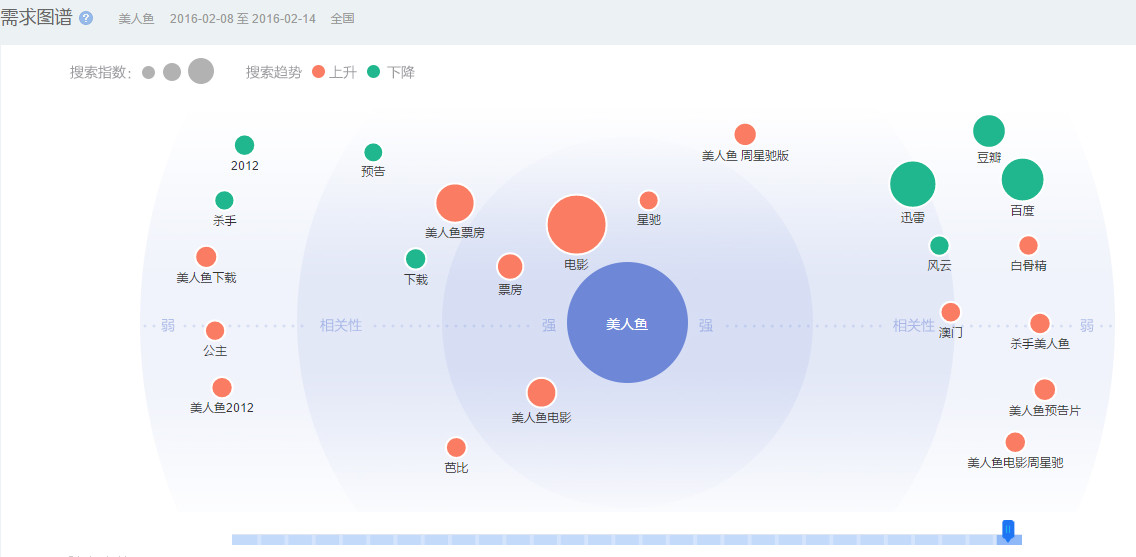This screenshot has height=557, width=1136.
Task: Toggle the 下降 falling trend legend
Action: coord(390,72)
